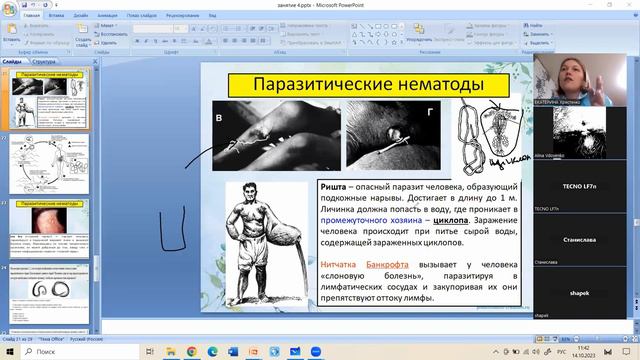Click the decrease list level icon
This screenshot has width=640, height=360.
252,29
